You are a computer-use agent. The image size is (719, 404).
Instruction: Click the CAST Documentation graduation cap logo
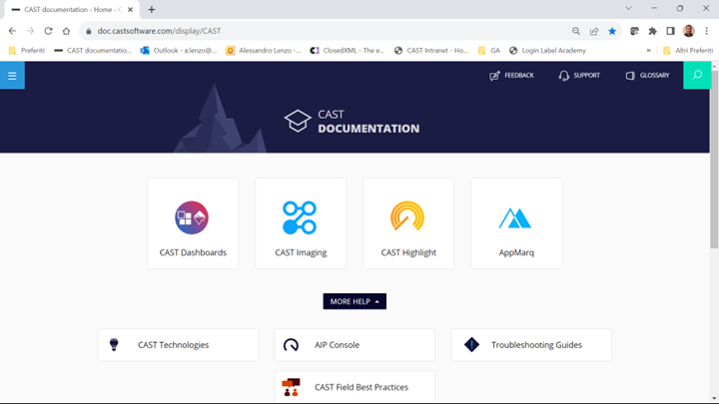click(298, 122)
